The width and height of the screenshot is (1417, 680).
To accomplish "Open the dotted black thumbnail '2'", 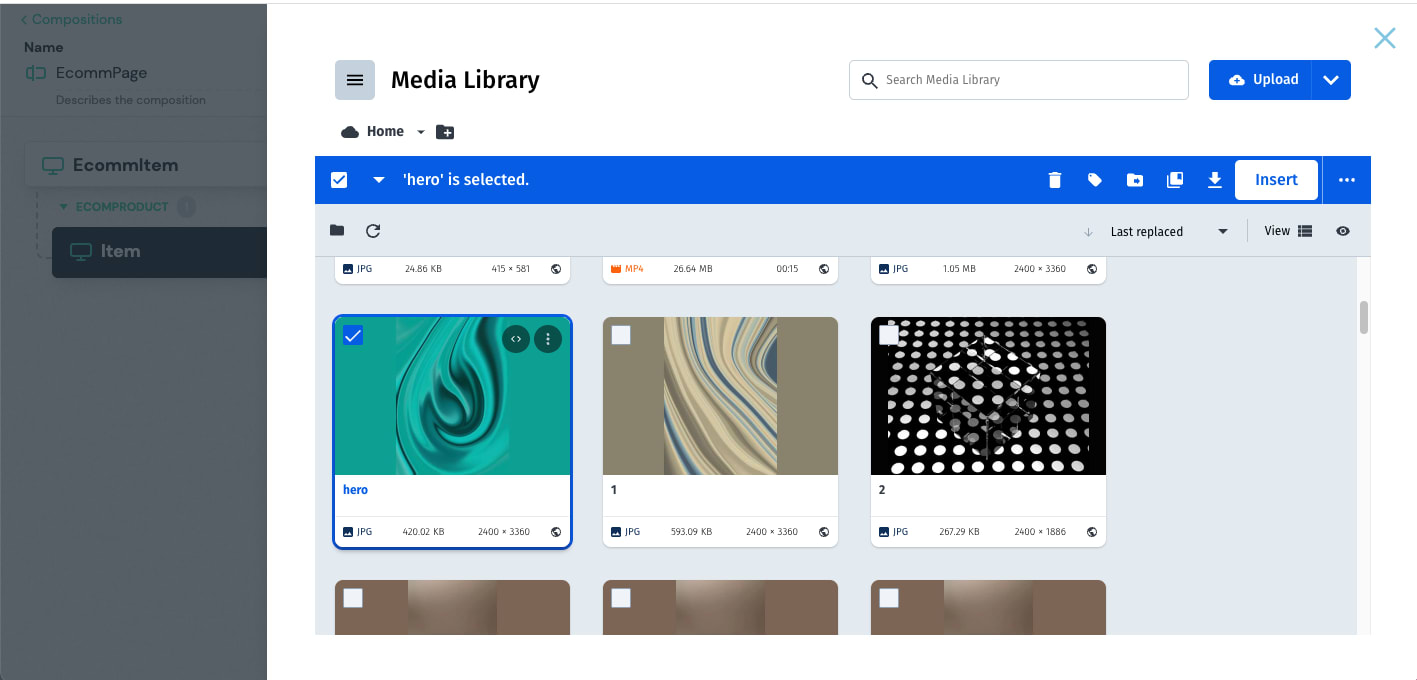I will coord(988,396).
